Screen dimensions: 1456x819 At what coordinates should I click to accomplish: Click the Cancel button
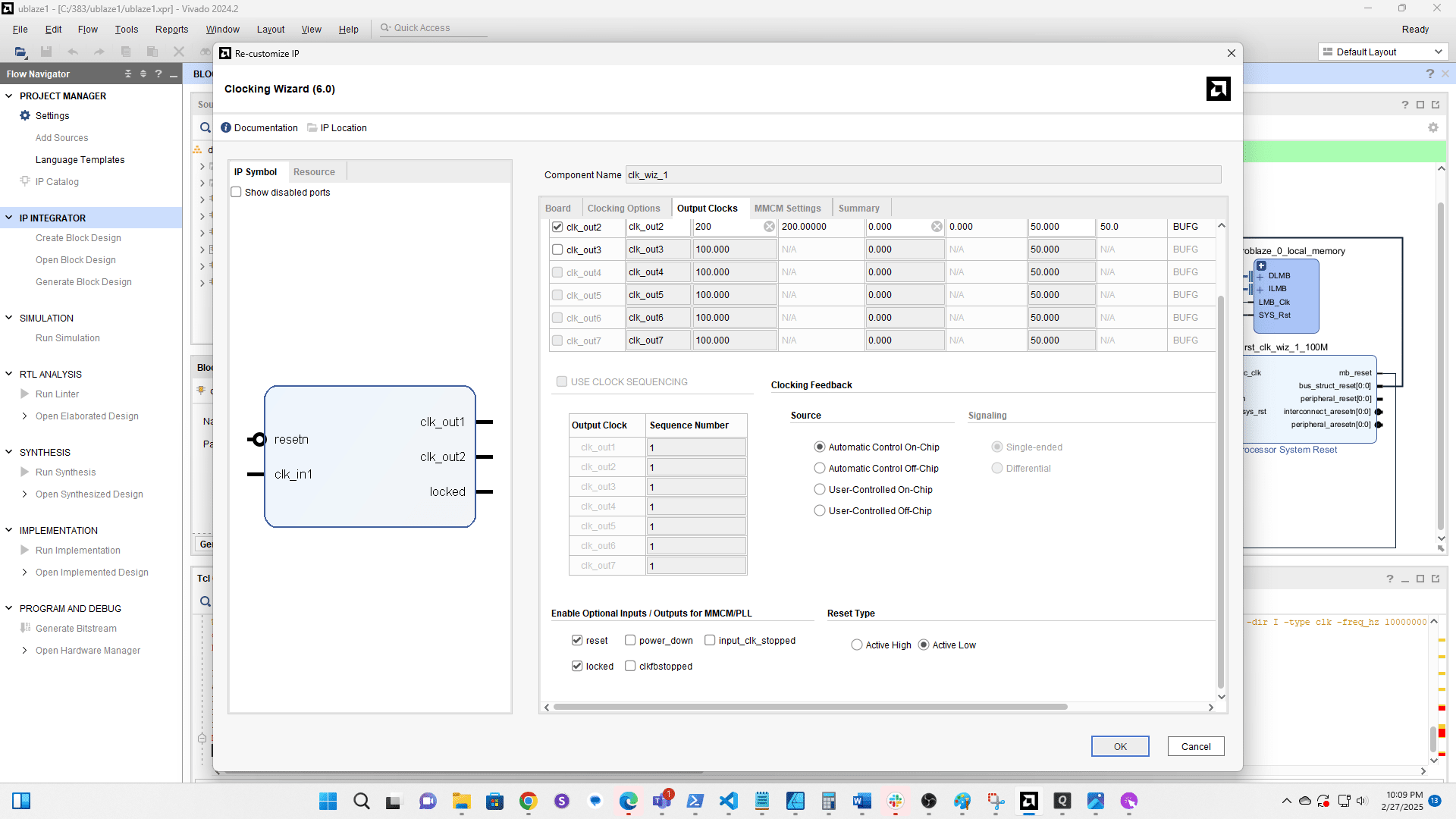click(x=1196, y=746)
